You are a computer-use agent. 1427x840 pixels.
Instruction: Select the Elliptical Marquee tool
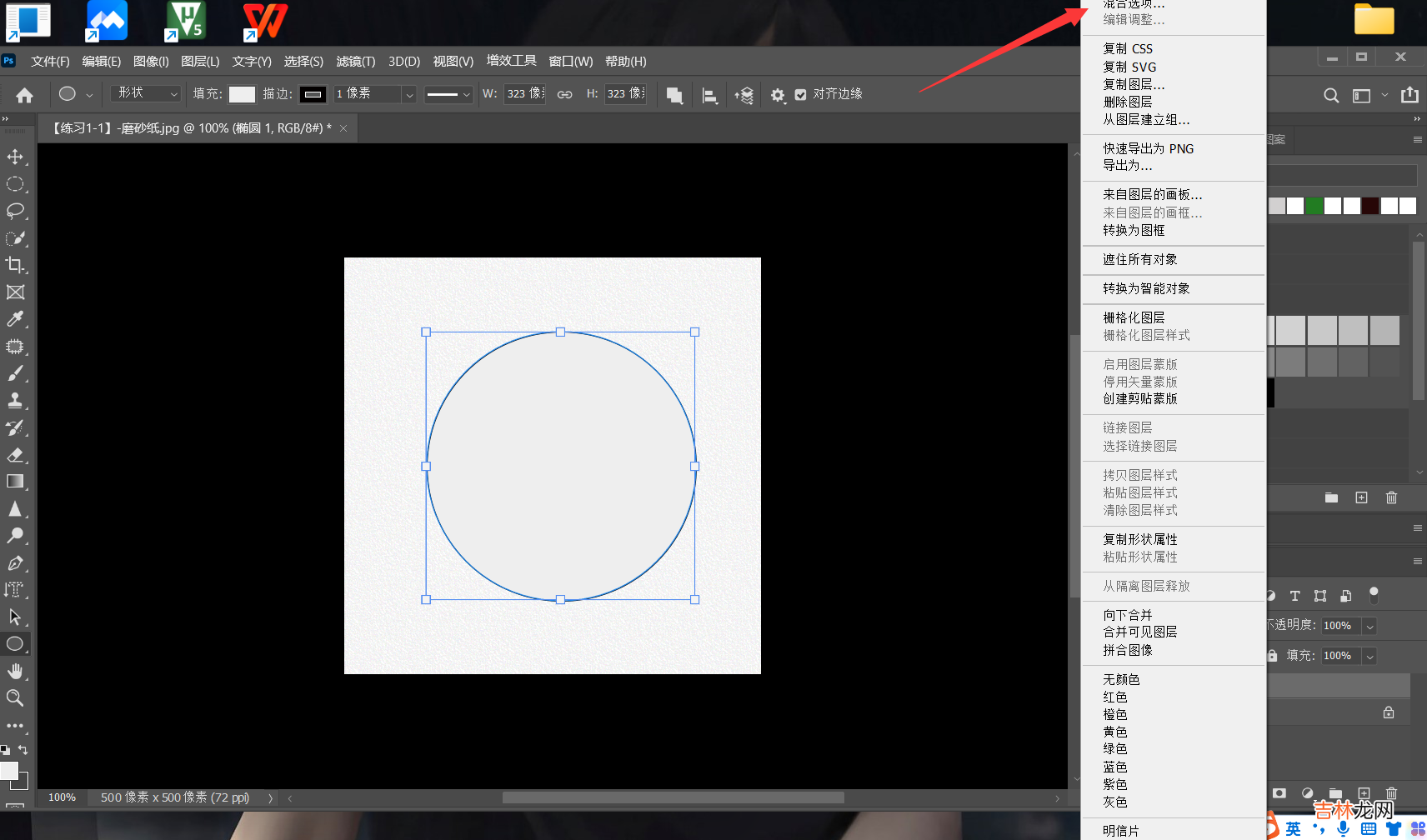pyautogui.click(x=15, y=184)
